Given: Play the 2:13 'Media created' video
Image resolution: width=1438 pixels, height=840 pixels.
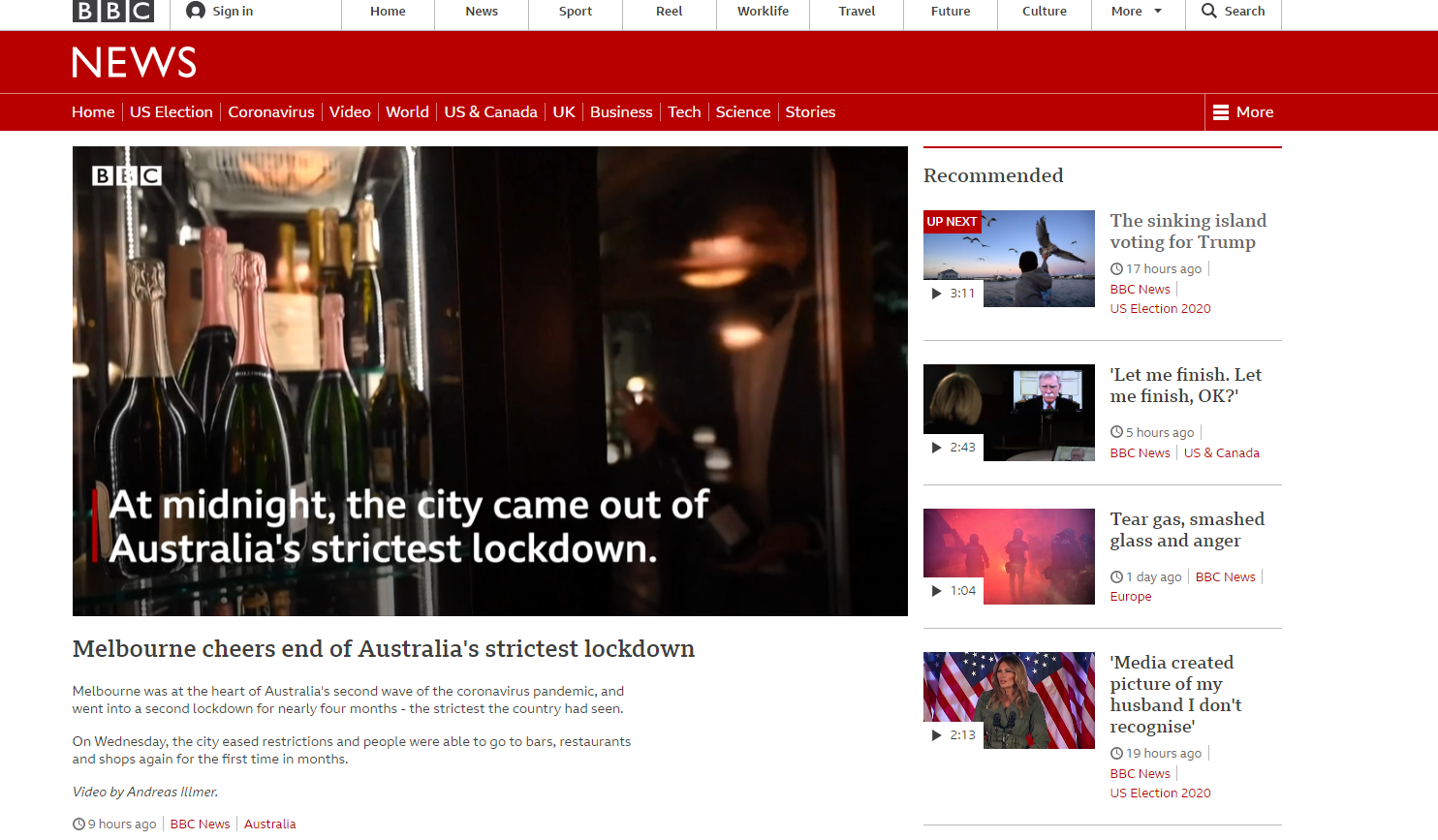Looking at the screenshot, I should 1009,700.
